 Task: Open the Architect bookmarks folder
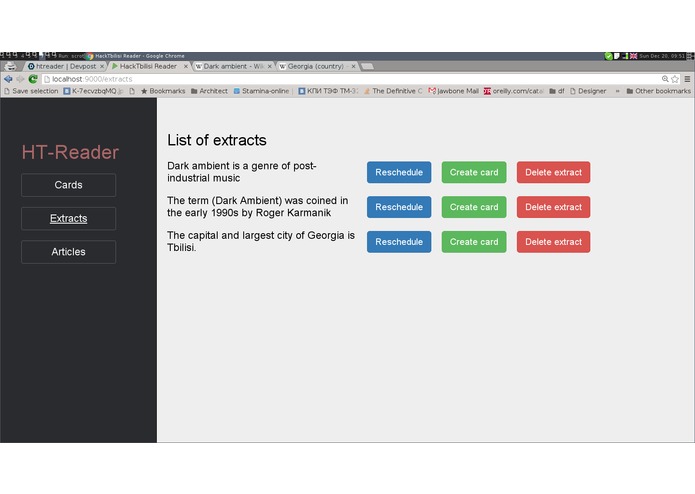[x=209, y=91]
